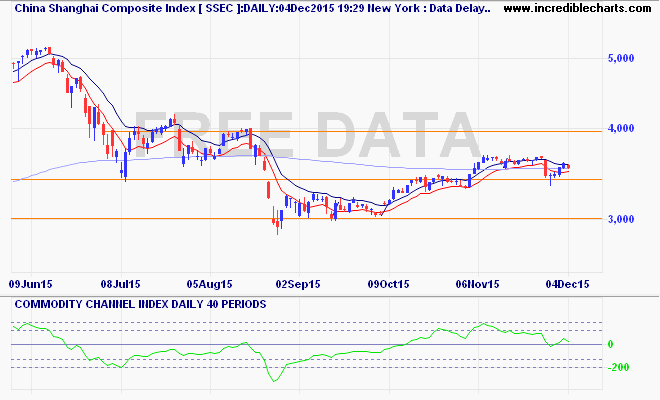Click the Commodity Channel Index indicator title

tap(140, 304)
